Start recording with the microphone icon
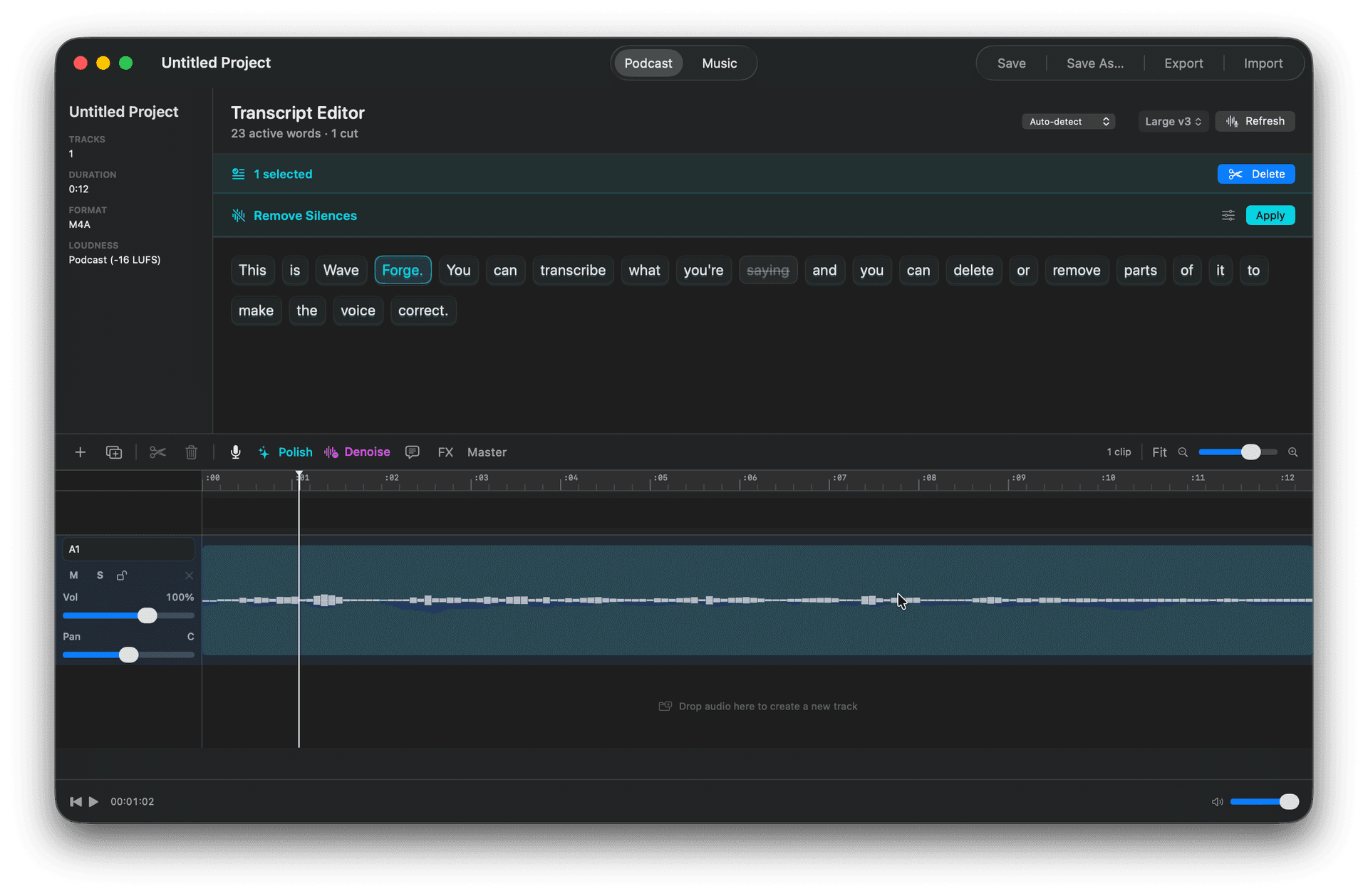This screenshot has height=896, width=1368. pyautogui.click(x=236, y=452)
